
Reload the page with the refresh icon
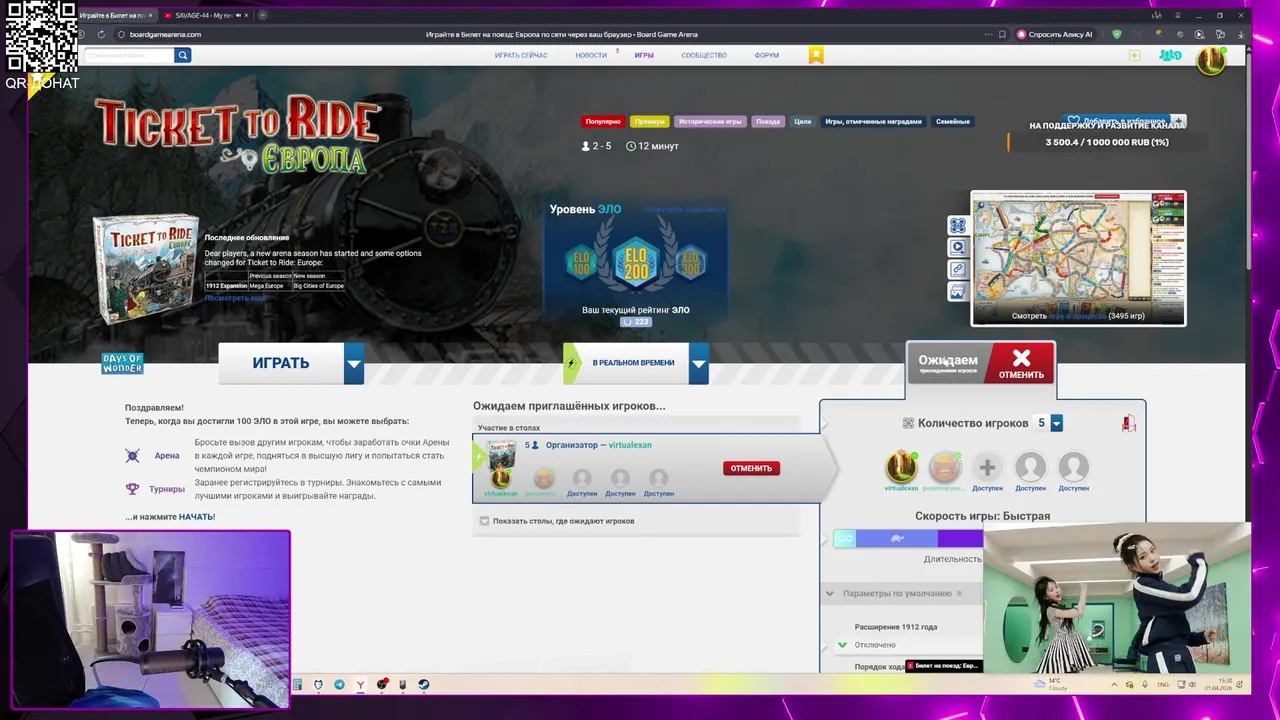point(101,34)
